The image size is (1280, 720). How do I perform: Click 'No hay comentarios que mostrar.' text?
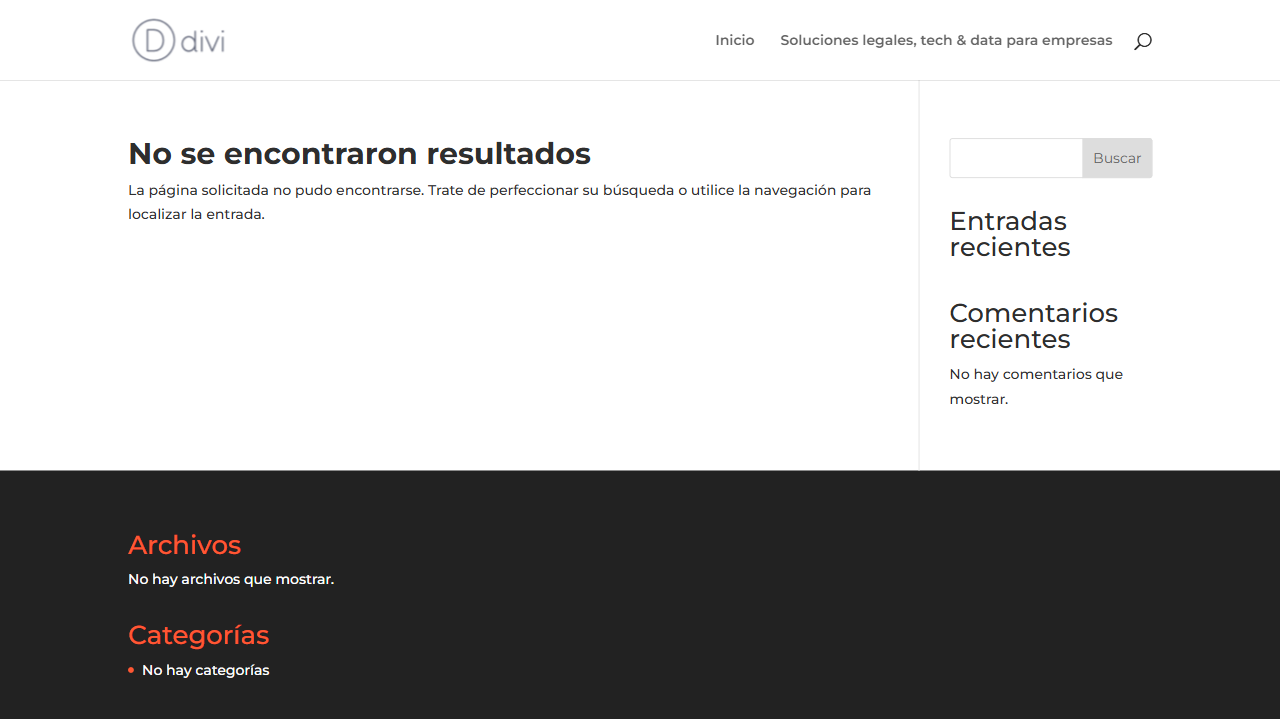point(1036,386)
